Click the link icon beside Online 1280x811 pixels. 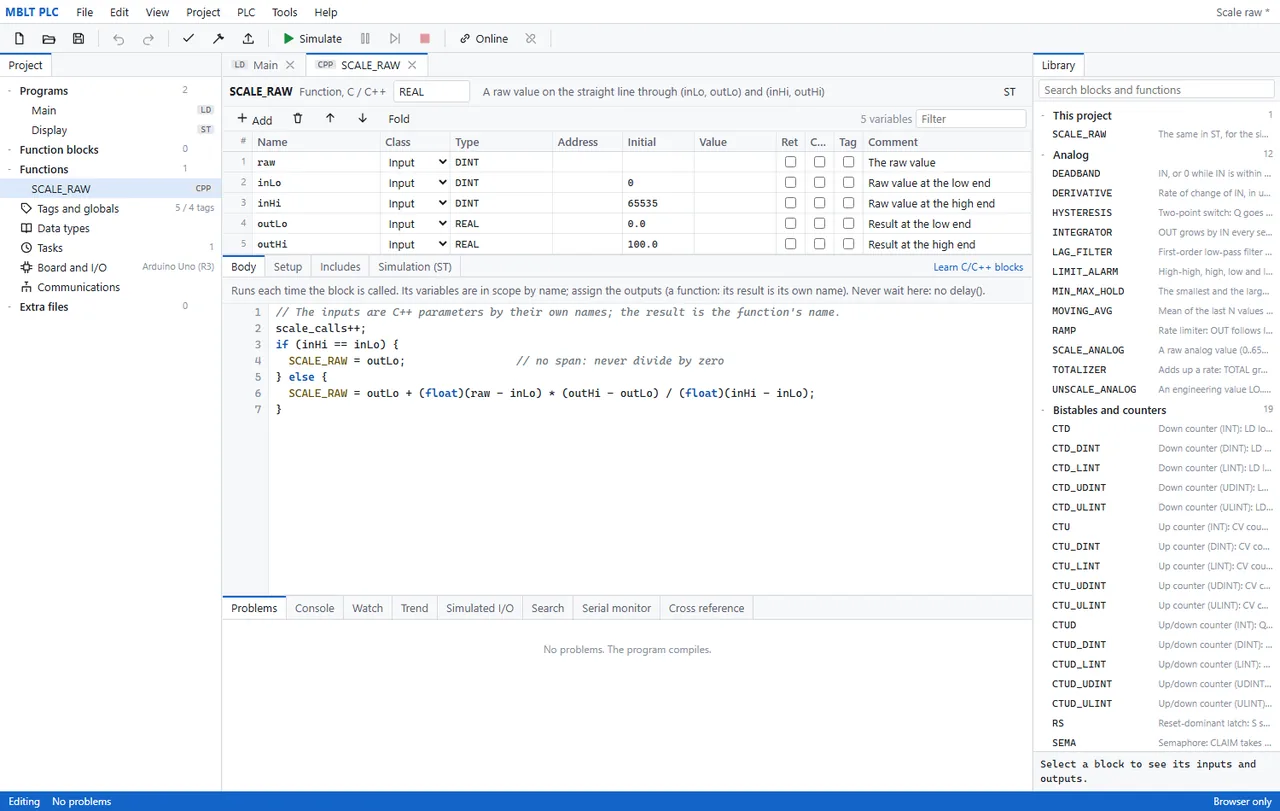pos(465,39)
